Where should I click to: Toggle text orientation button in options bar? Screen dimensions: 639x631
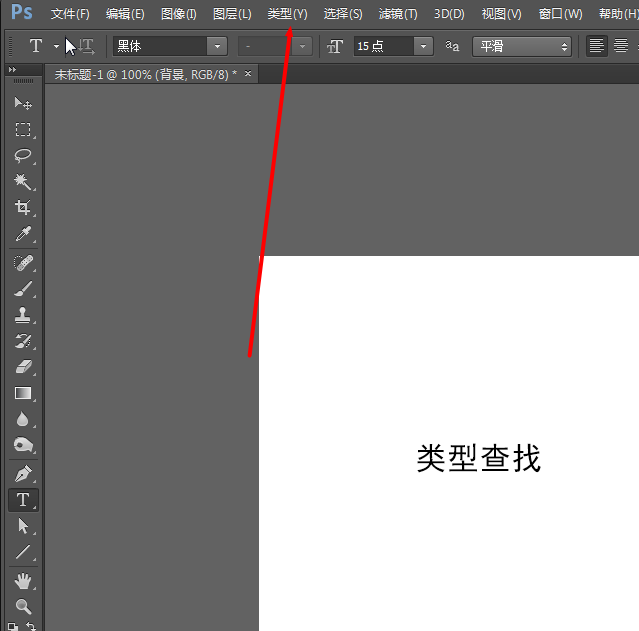(x=86, y=46)
